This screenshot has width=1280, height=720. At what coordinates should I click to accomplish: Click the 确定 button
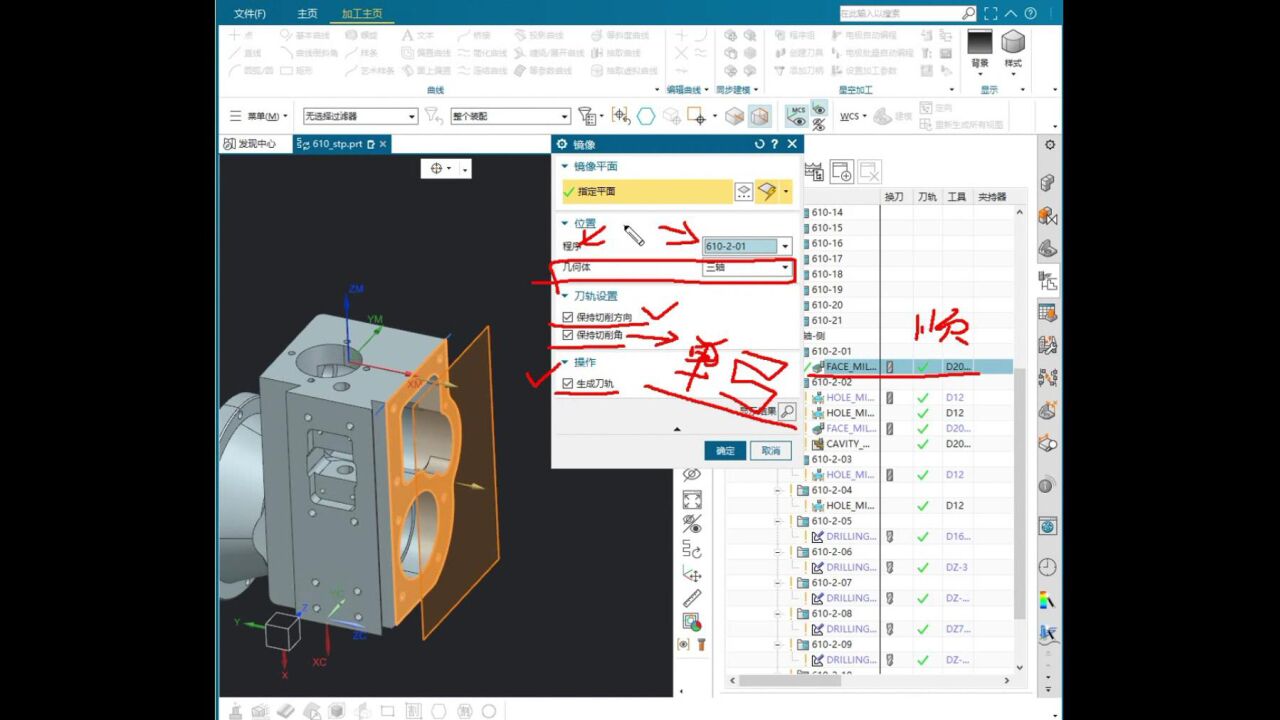(x=724, y=451)
